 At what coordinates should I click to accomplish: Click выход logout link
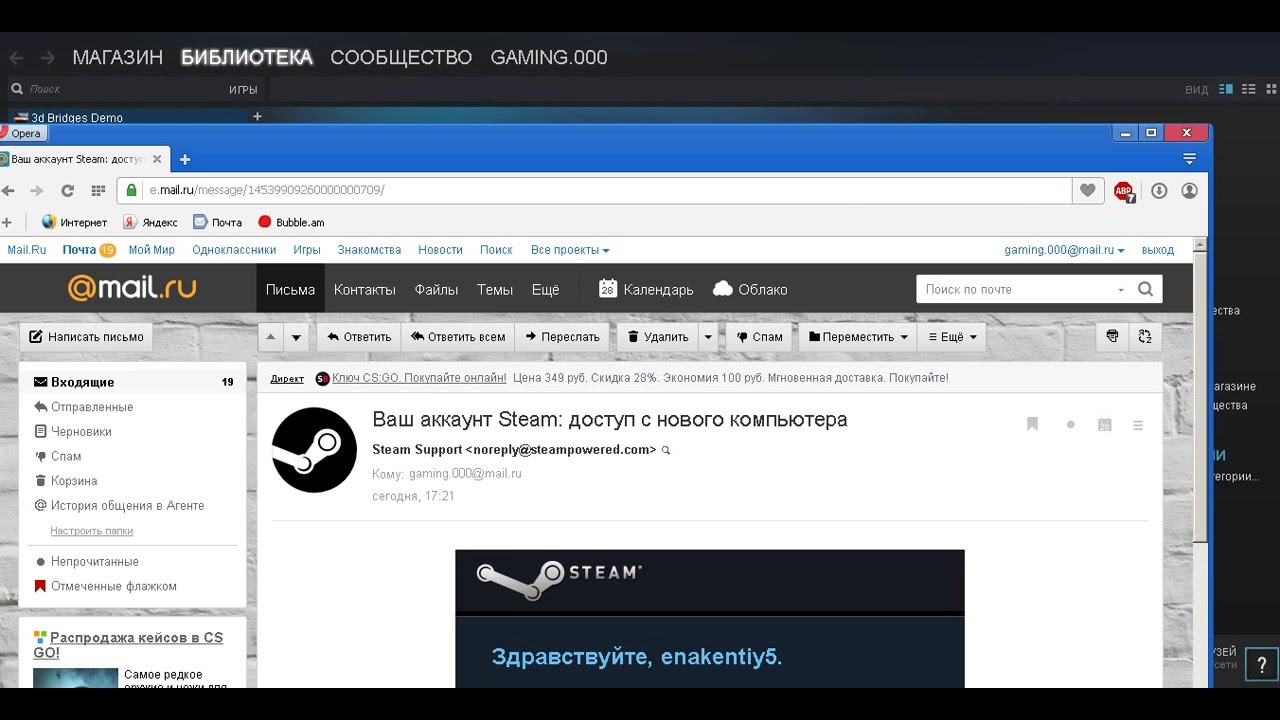coord(1158,250)
